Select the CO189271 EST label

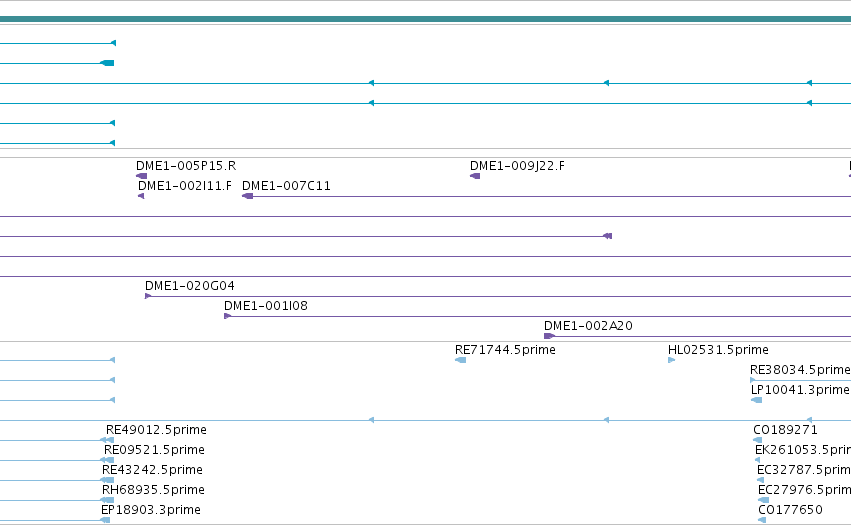pyautogui.click(x=785, y=430)
